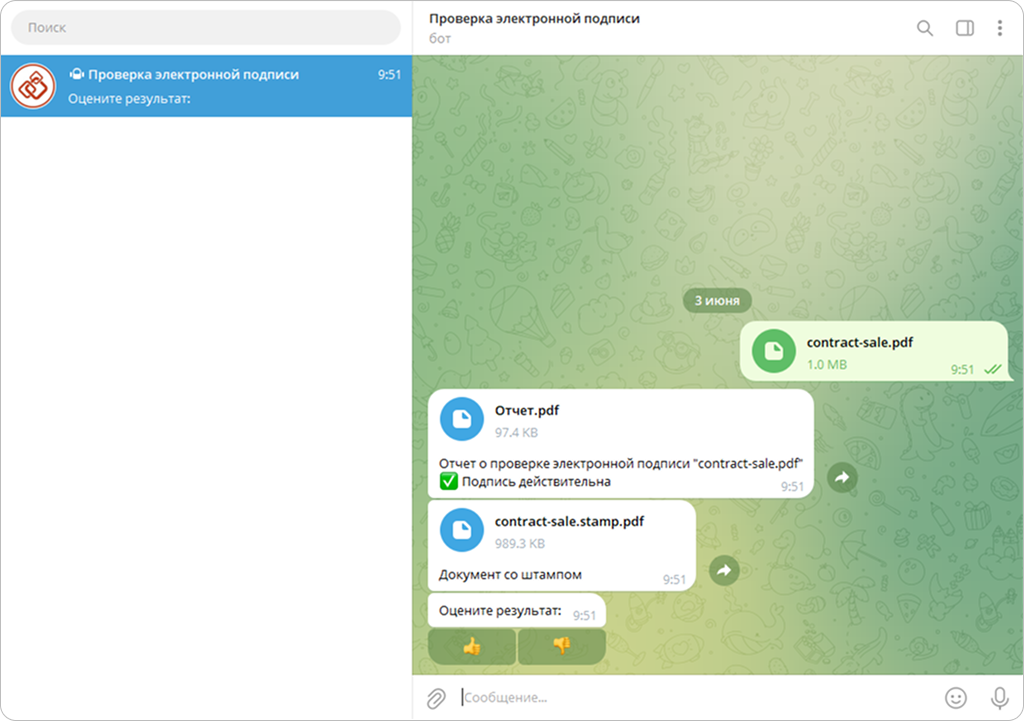Toggle the side panel icon in header
The image size is (1024, 721).
coord(964,28)
